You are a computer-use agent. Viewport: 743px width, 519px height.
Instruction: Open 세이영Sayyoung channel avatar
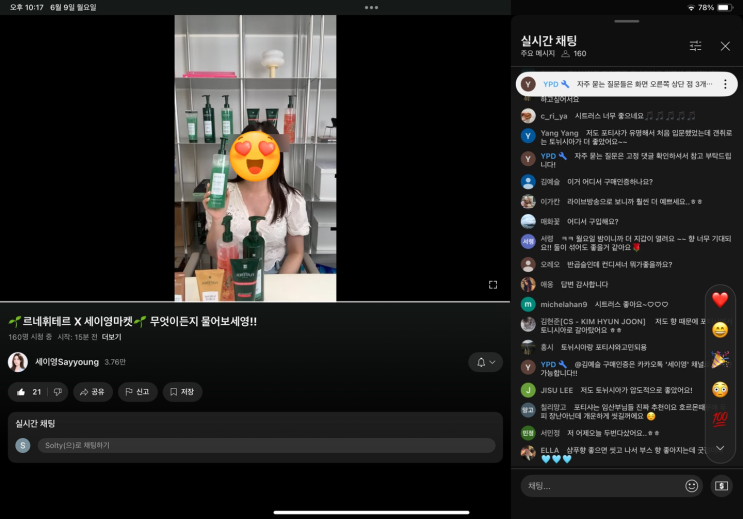[18, 362]
